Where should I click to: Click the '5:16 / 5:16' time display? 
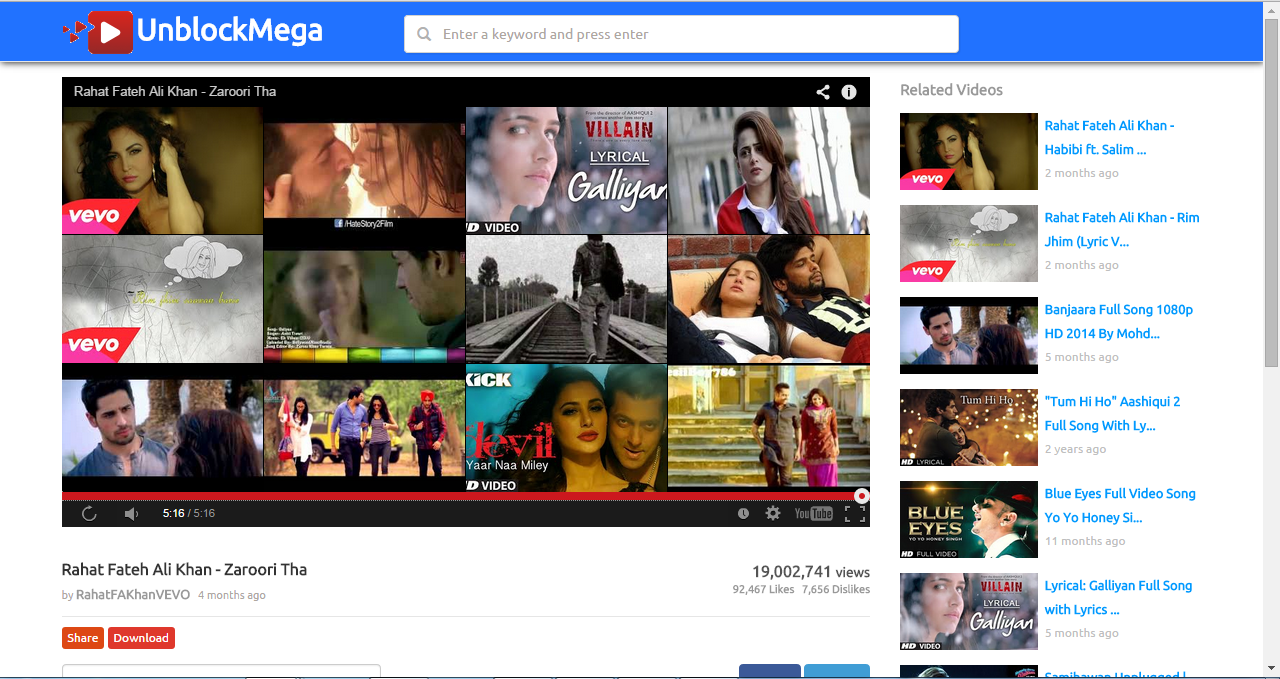pyautogui.click(x=189, y=513)
